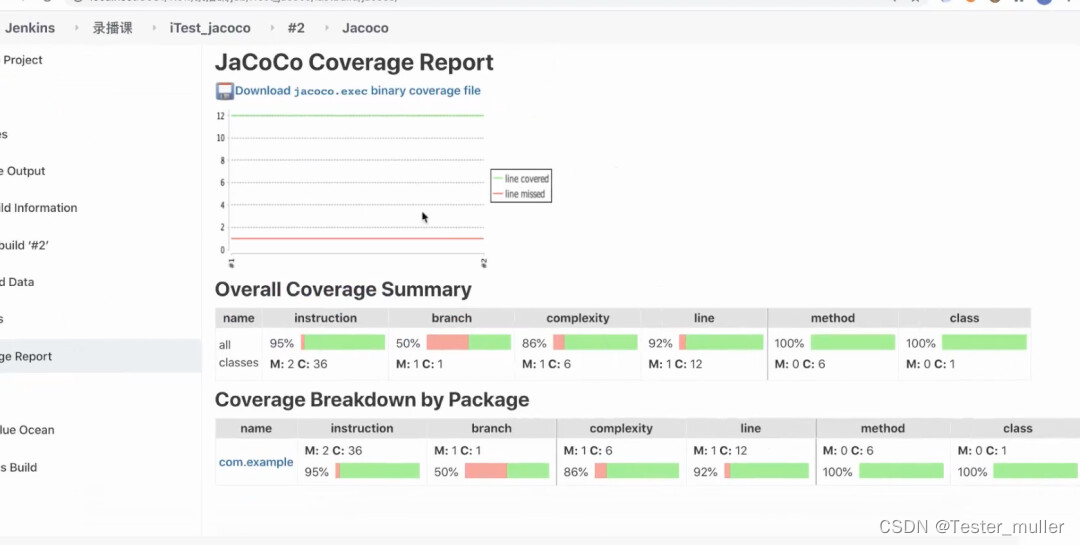1080x545 pixels.
Task: Click 'branch' header in Overall Summary table
Action: (x=452, y=318)
